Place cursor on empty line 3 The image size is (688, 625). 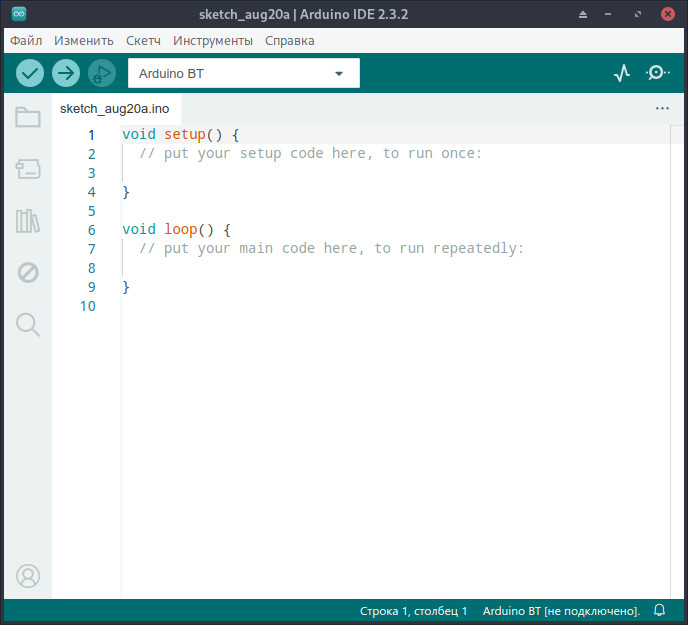[395, 172]
